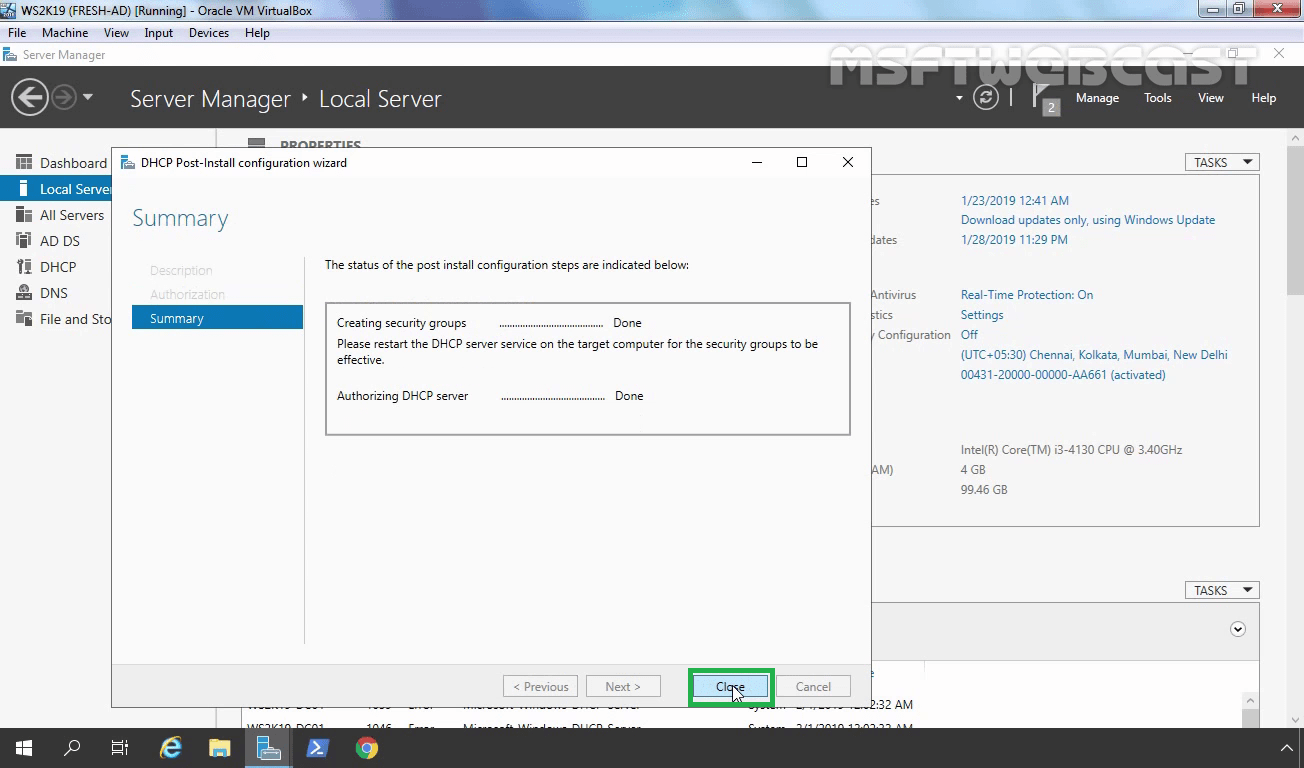
Task: Collapse the events panel with the chevron
Action: pos(1238,629)
